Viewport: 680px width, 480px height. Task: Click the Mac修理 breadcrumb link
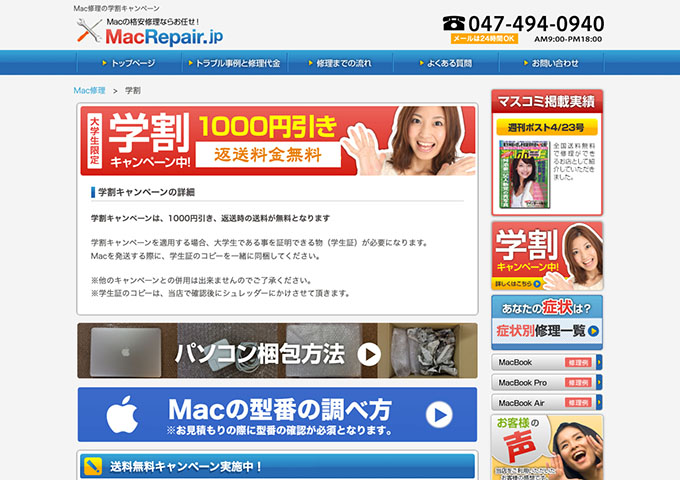pyautogui.click(x=89, y=91)
